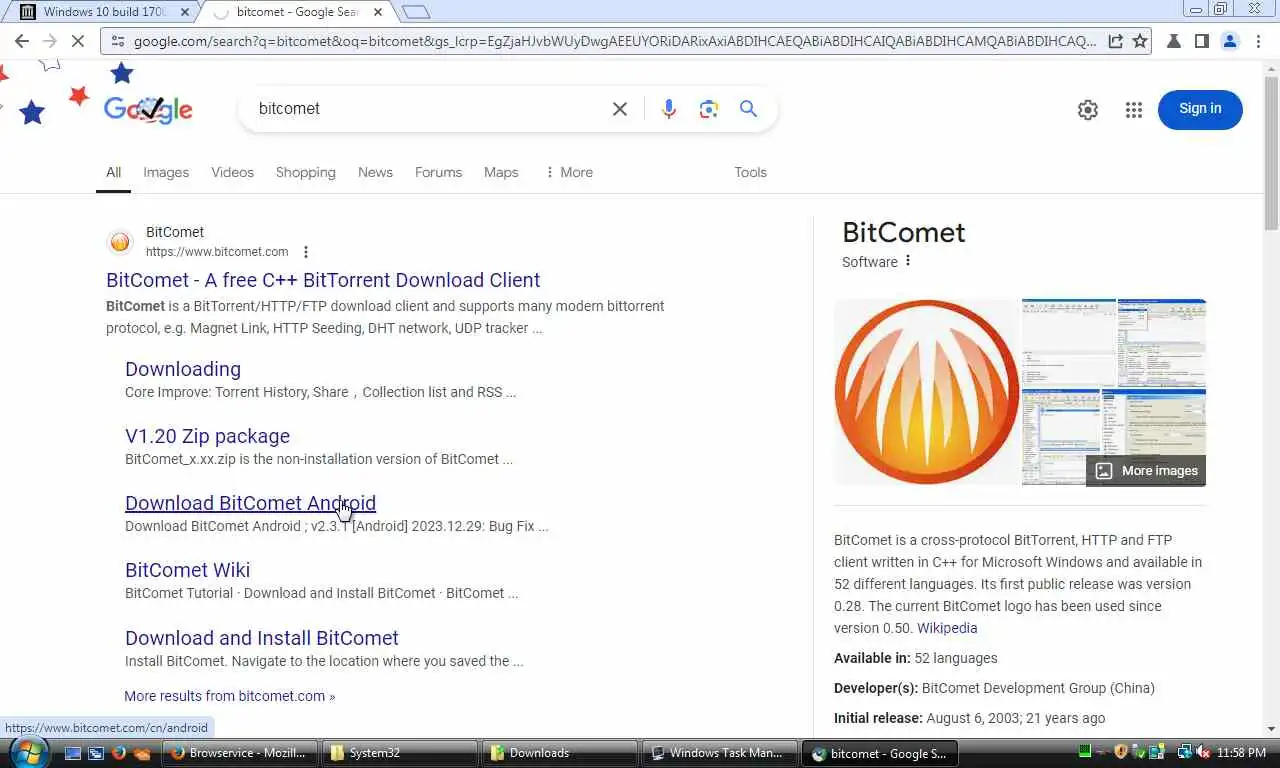
Task: Toggle the browser side panel icon
Action: 1202,41
